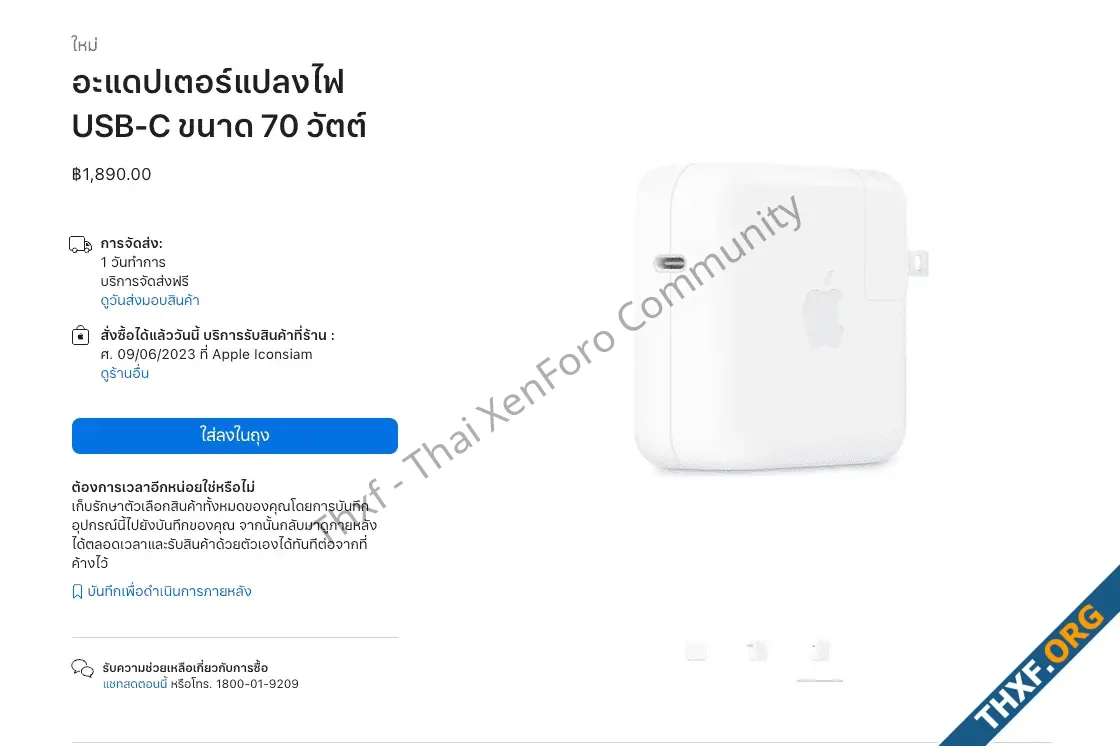Click the Apple logo on the adapter image

[x=823, y=310]
